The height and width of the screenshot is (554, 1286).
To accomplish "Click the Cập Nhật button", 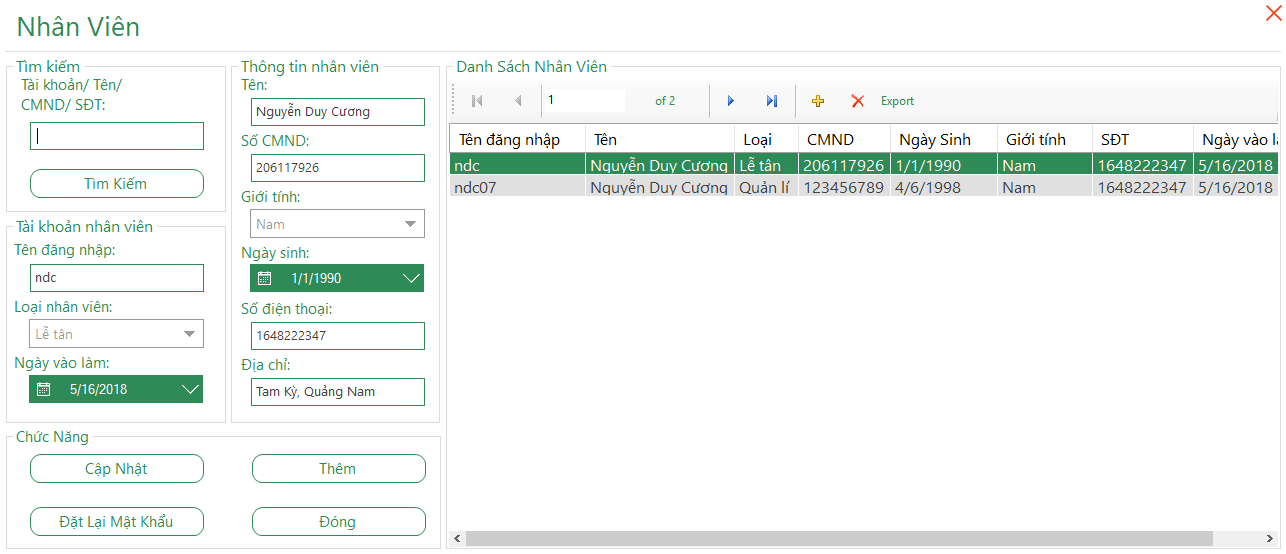I will (117, 469).
